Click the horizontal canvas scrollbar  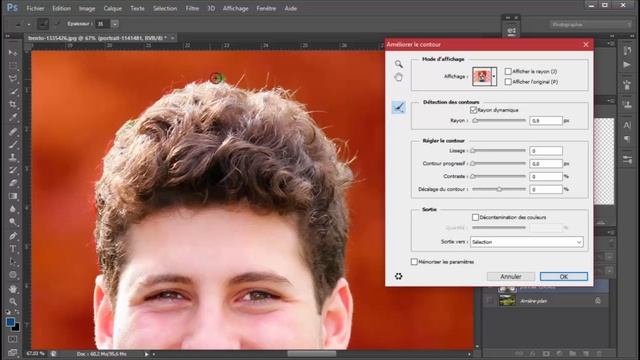pyautogui.click(x=312, y=354)
